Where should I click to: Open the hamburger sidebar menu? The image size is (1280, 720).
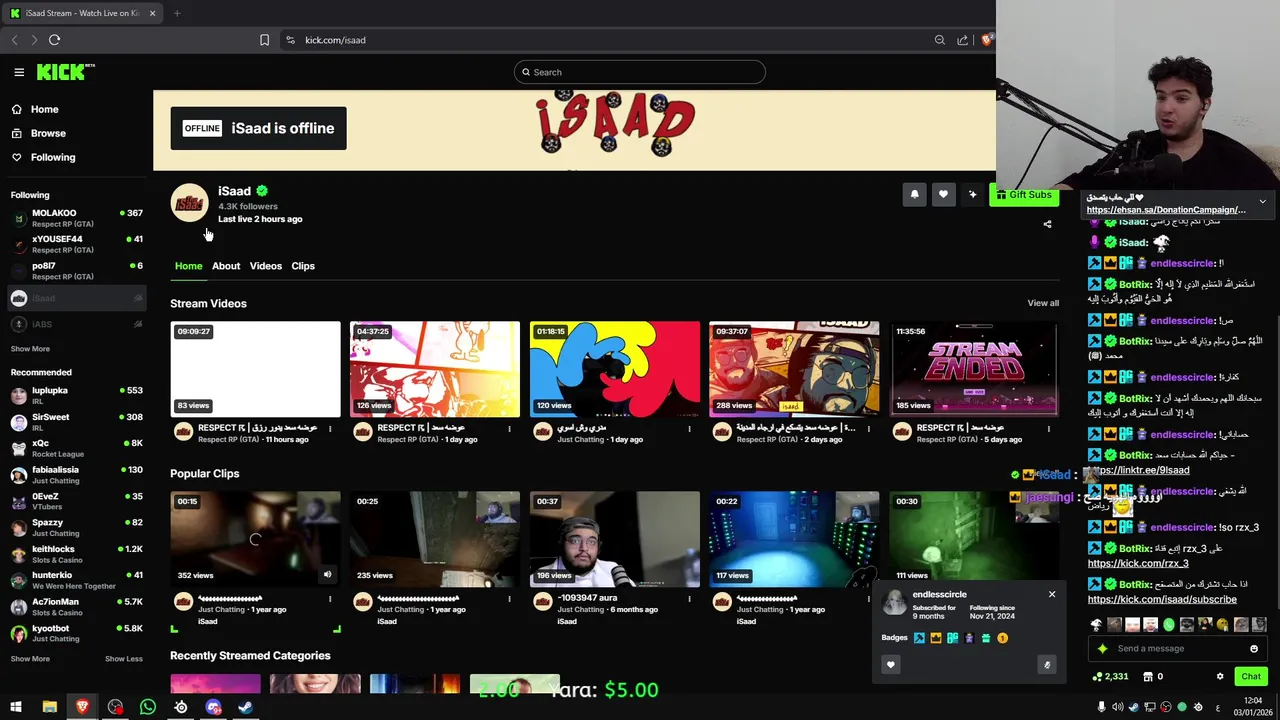[x=19, y=72]
